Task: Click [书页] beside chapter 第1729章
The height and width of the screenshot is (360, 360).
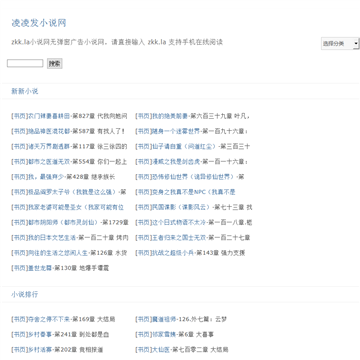Action: [x=19, y=222]
